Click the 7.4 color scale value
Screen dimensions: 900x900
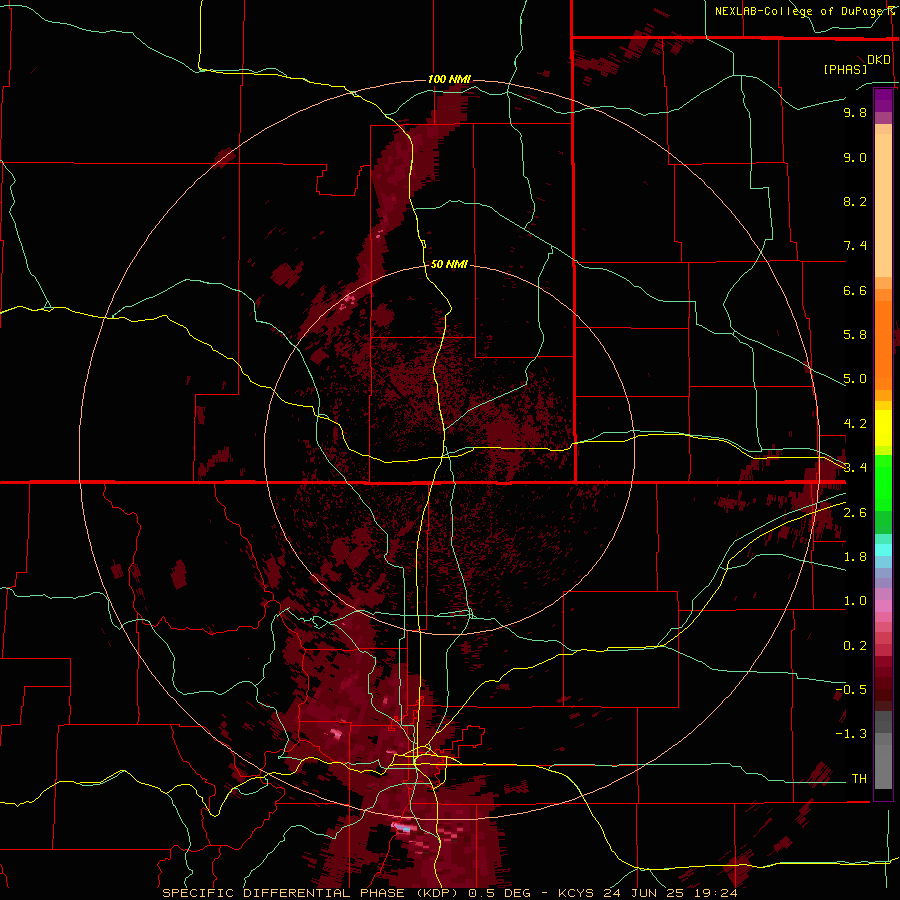coord(855,246)
